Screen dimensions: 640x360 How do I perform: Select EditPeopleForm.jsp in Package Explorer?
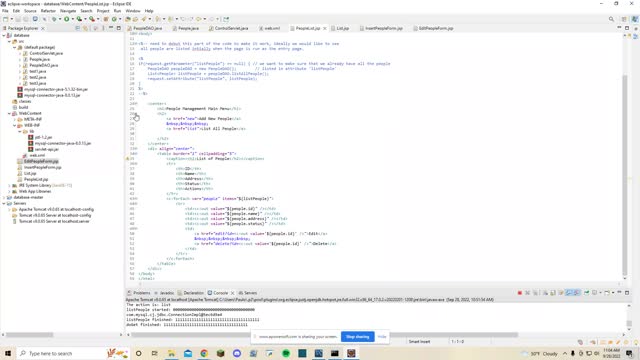41,162
